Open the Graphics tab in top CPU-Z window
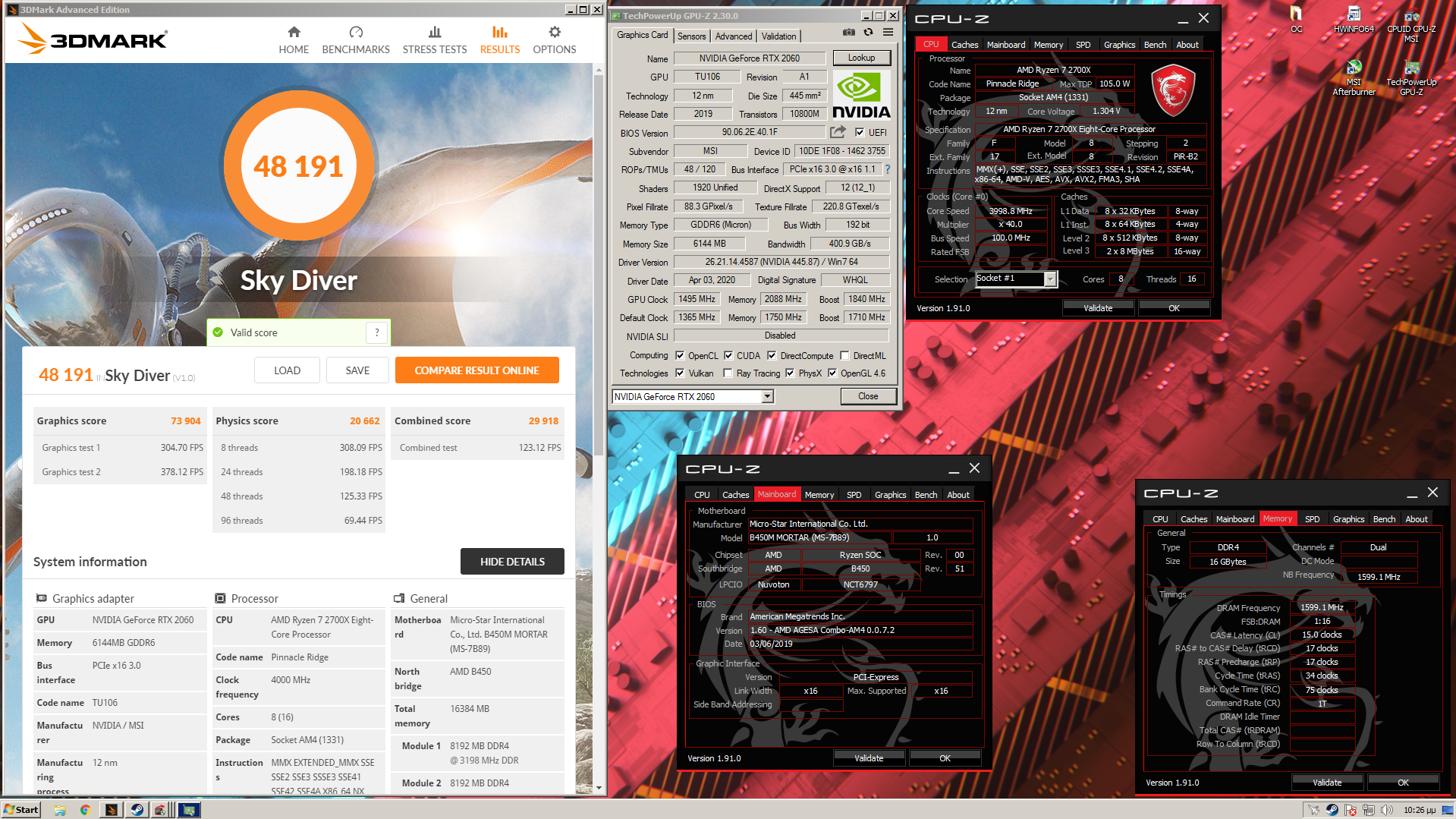Viewport: 1456px width, 819px height. (1119, 45)
